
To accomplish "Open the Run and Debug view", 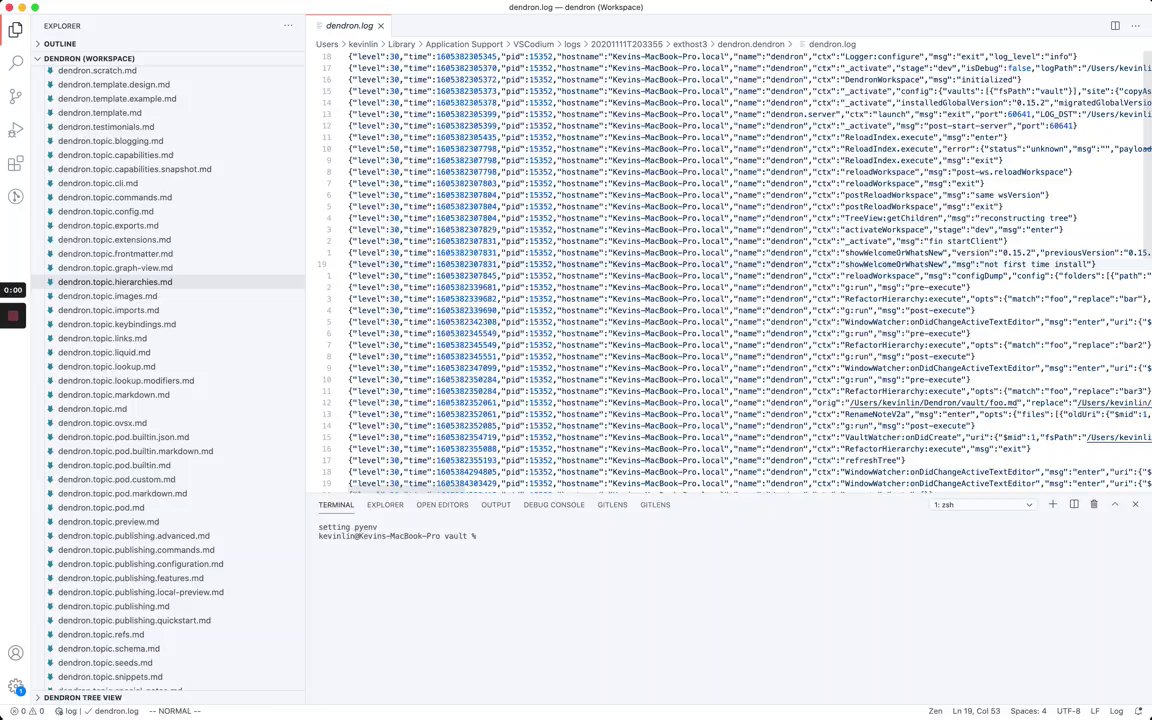I will point(15,130).
